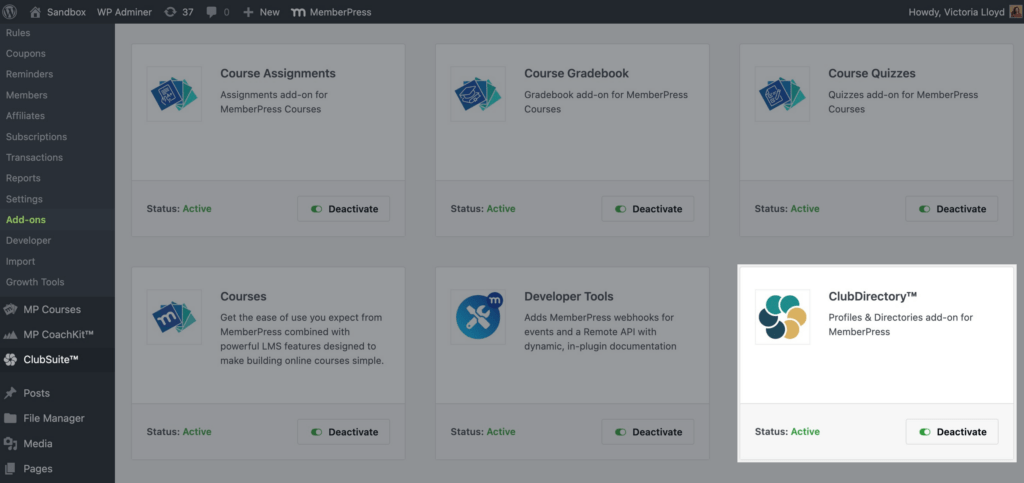The height and width of the screenshot is (483, 1024).
Task: Click the Course Gradebook add-on icon
Action: point(478,94)
